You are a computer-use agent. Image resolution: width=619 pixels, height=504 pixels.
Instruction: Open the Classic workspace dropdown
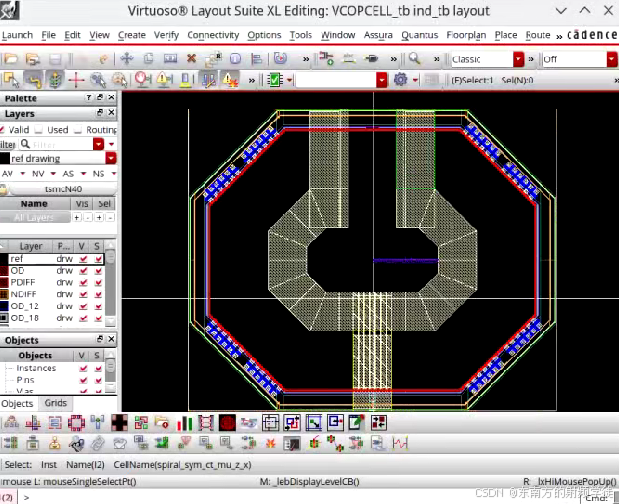coord(518,59)
